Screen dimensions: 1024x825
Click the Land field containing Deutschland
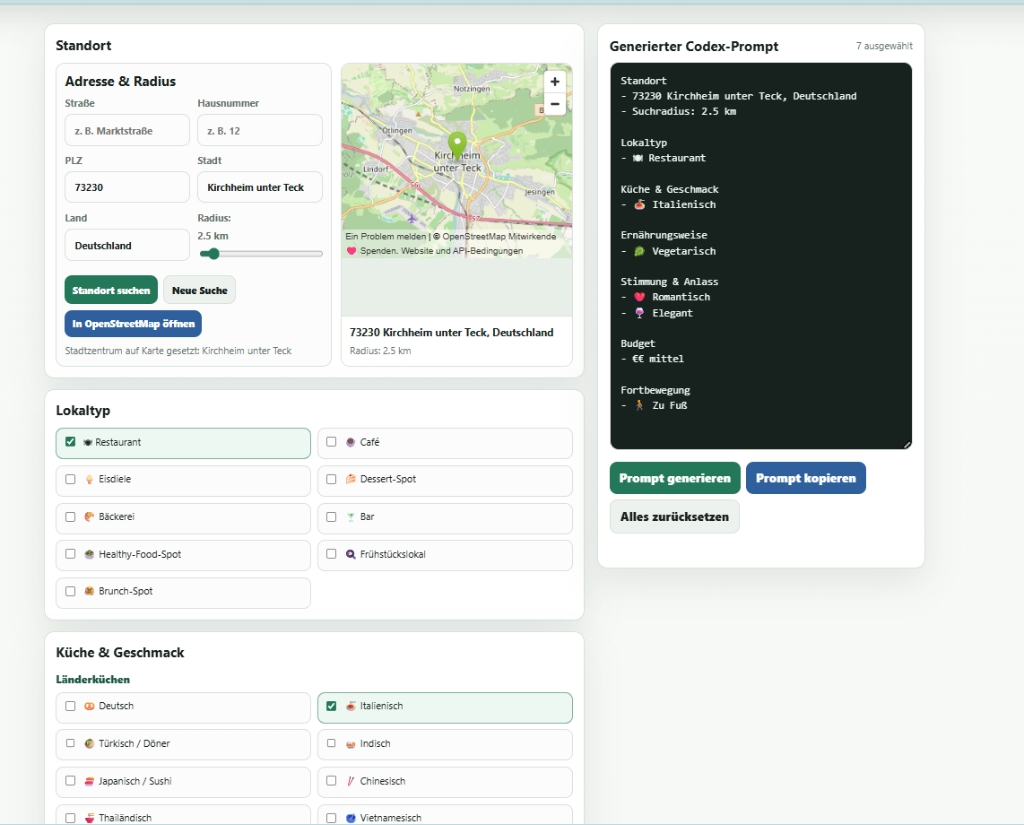click(x=127, y=246)
